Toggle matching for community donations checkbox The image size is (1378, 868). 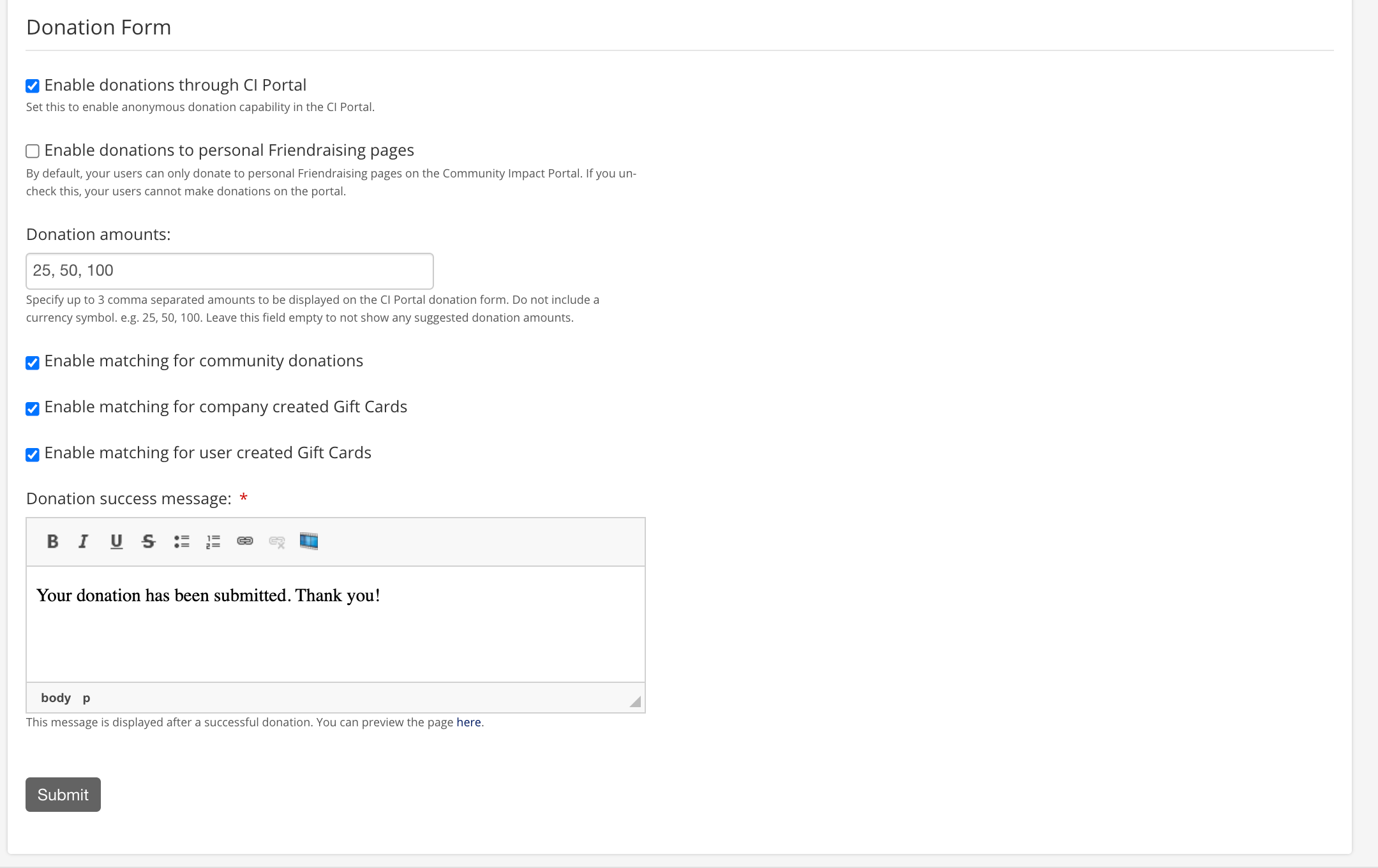(x=33, y=363)
